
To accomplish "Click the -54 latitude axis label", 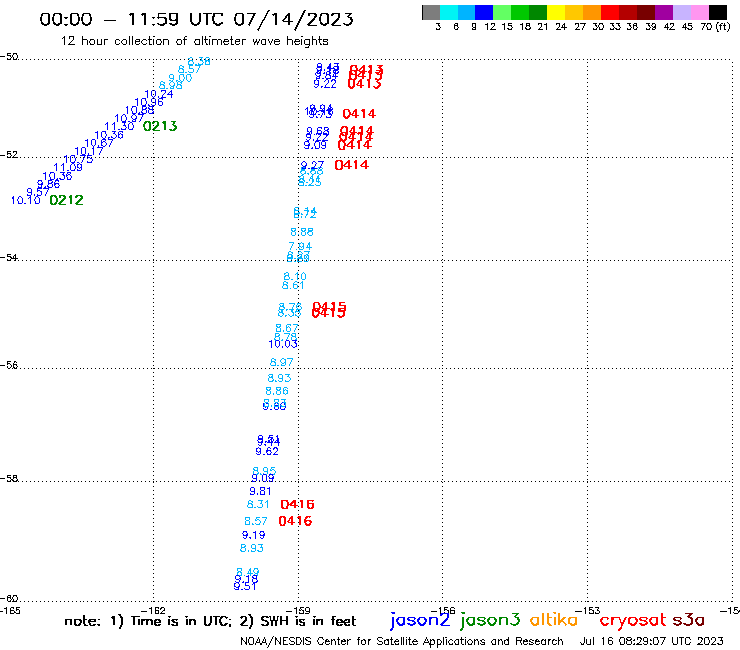I will pyautogui.click(x=9, y=257).
